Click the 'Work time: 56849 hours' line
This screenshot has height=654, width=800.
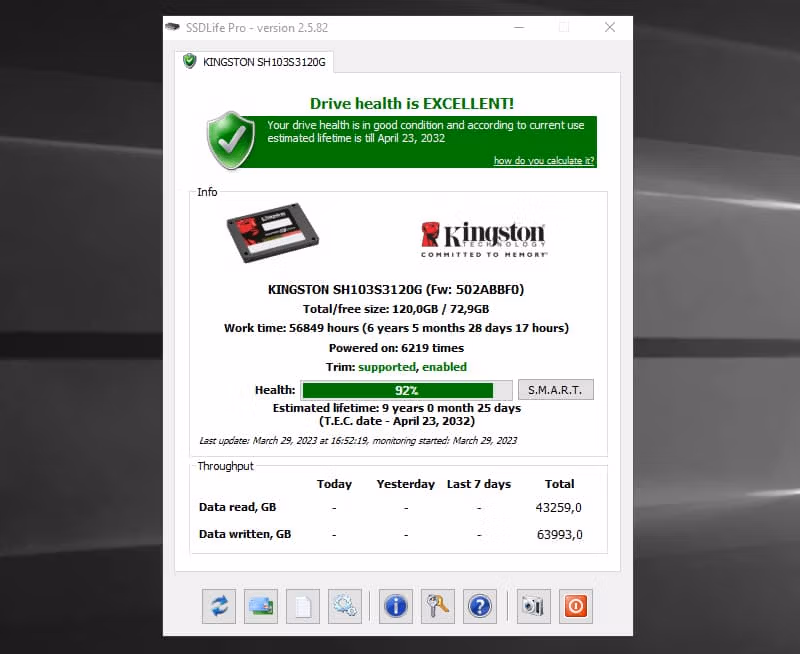click(396, 328)
